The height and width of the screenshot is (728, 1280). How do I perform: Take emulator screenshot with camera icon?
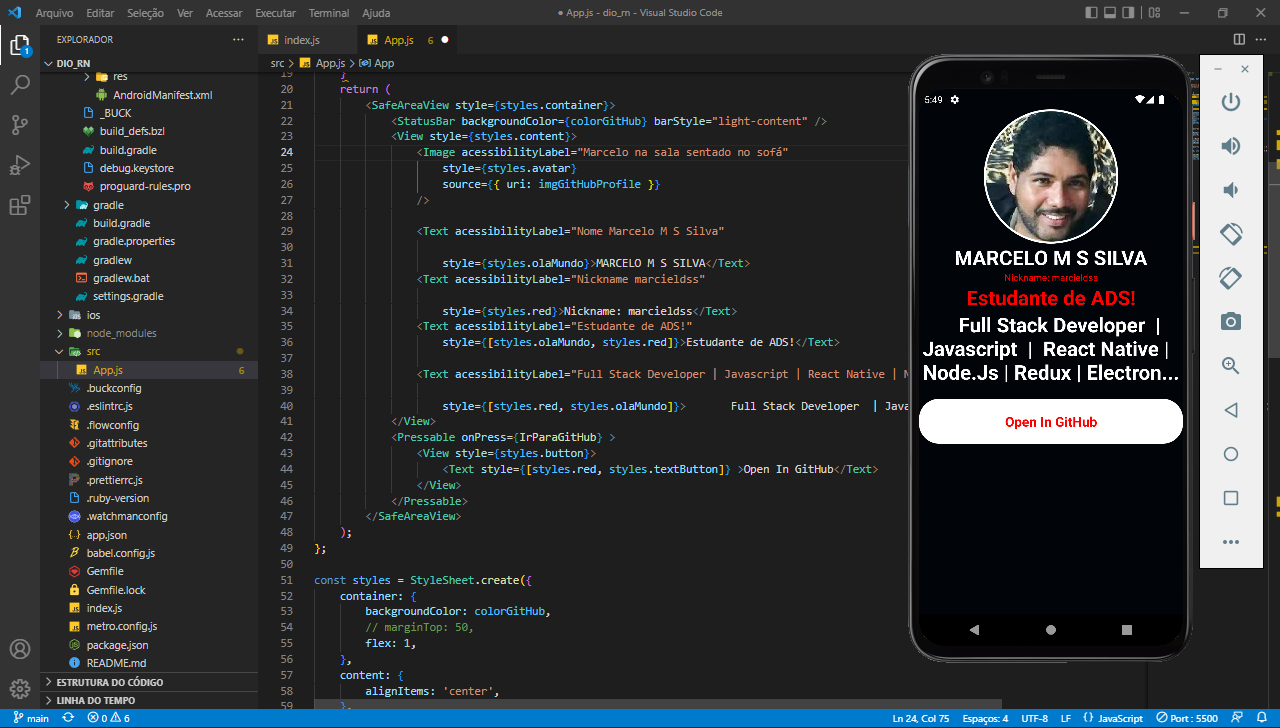coord(1231,322)
